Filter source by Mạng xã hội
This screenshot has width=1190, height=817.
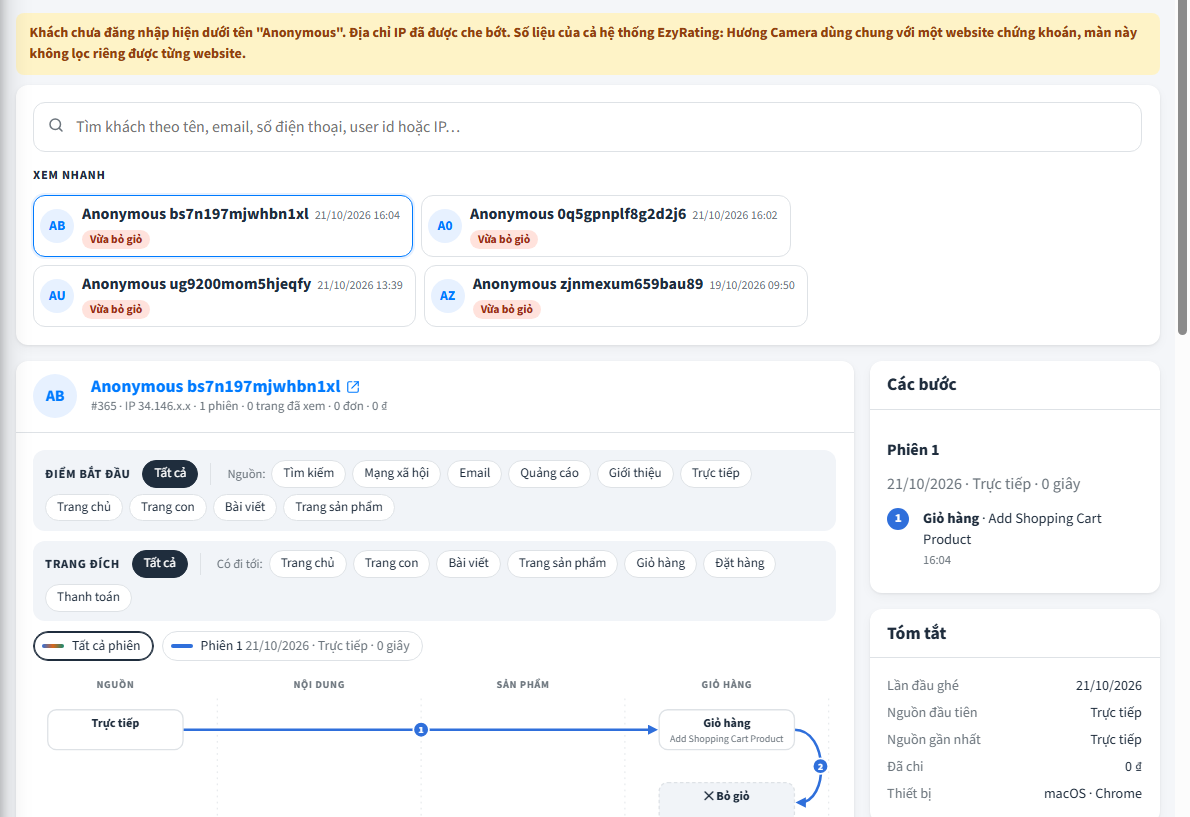396,473
